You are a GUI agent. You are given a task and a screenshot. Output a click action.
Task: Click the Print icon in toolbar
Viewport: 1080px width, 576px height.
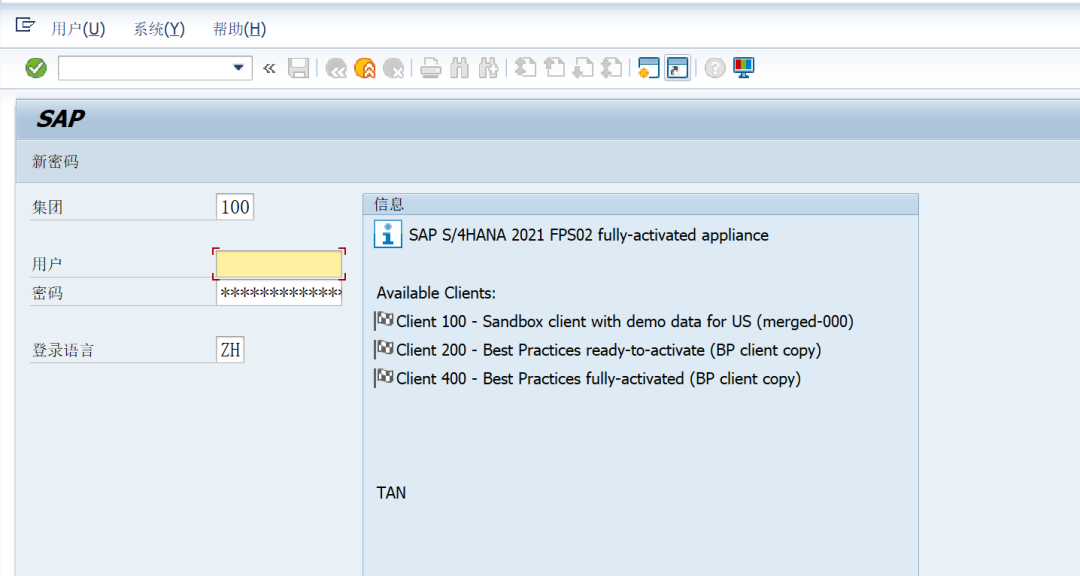click(430, 68)
